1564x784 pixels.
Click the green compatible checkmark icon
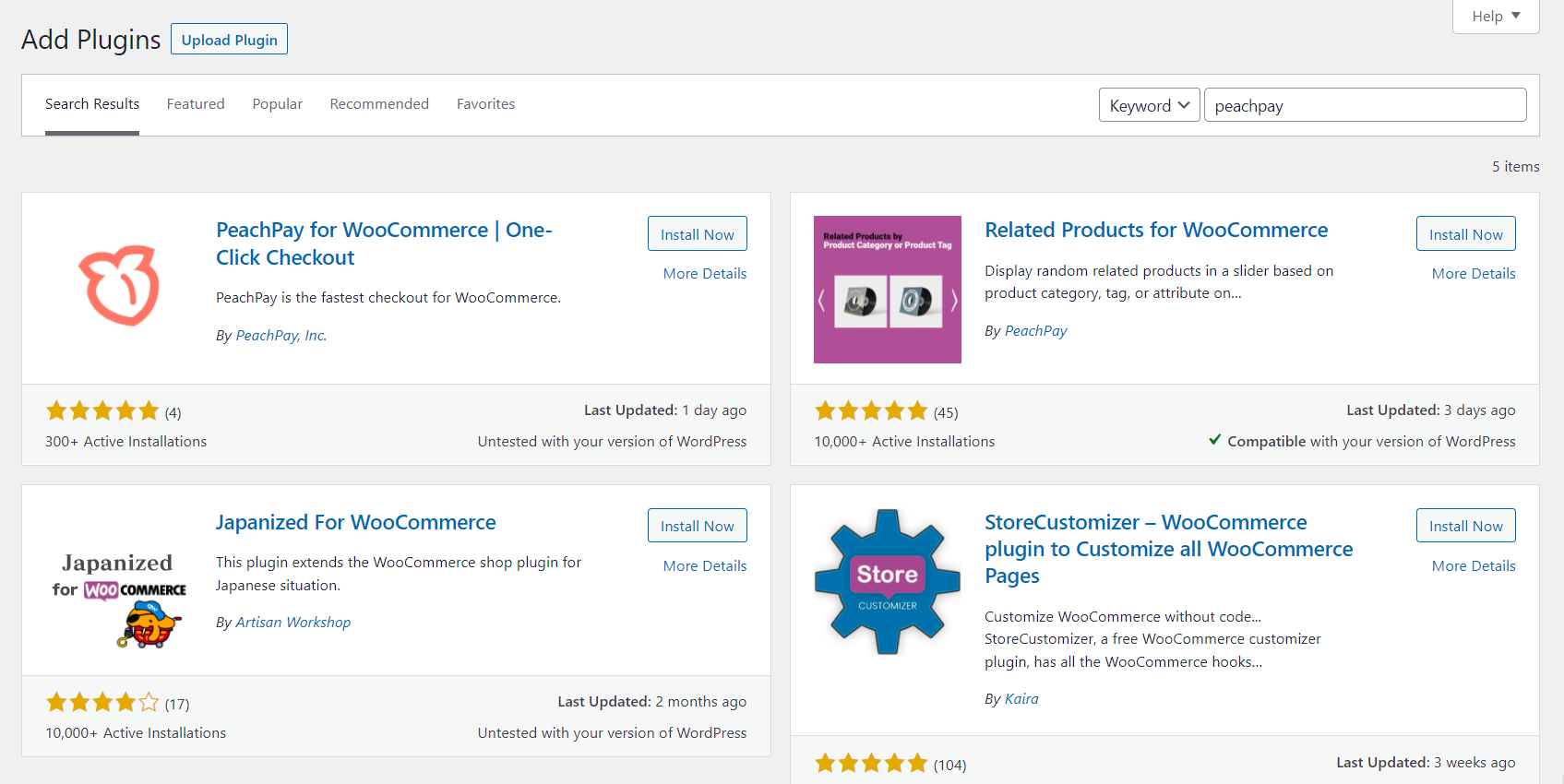1215,440
